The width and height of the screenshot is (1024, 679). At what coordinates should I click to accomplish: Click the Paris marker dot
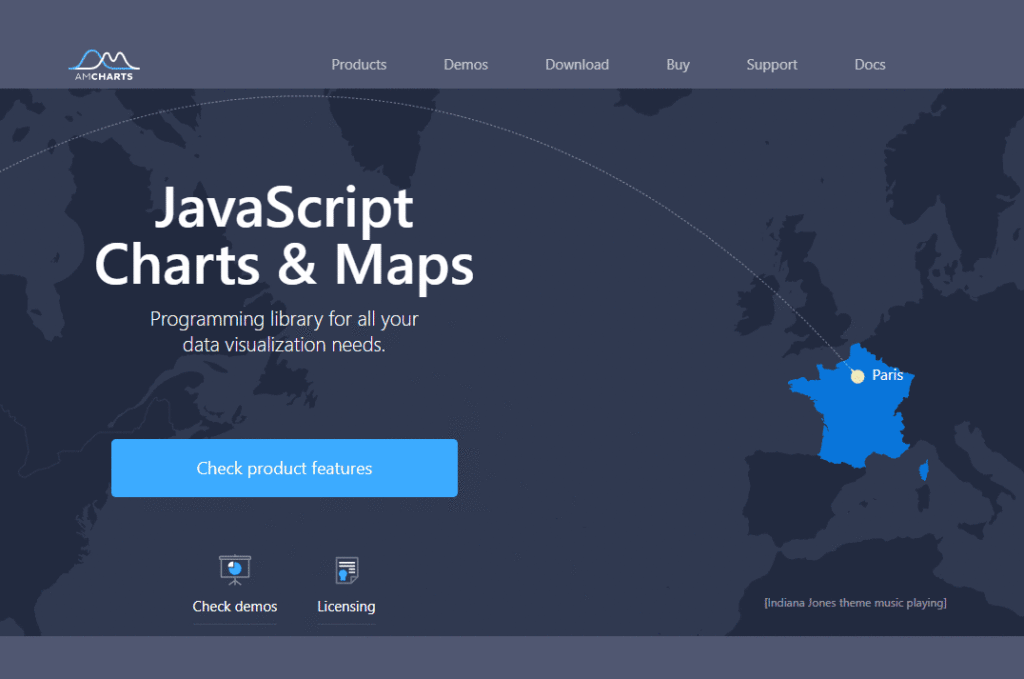(857, 376)
